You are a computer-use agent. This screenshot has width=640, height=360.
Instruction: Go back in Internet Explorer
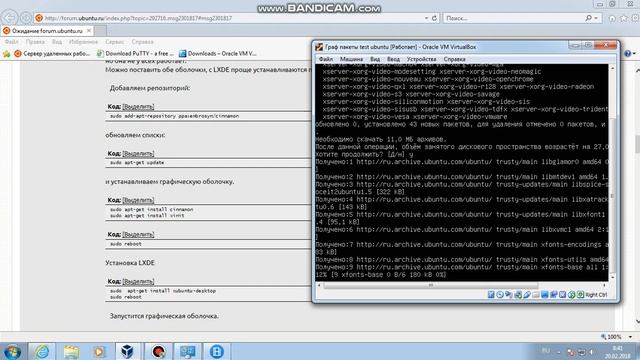point(9,18)
